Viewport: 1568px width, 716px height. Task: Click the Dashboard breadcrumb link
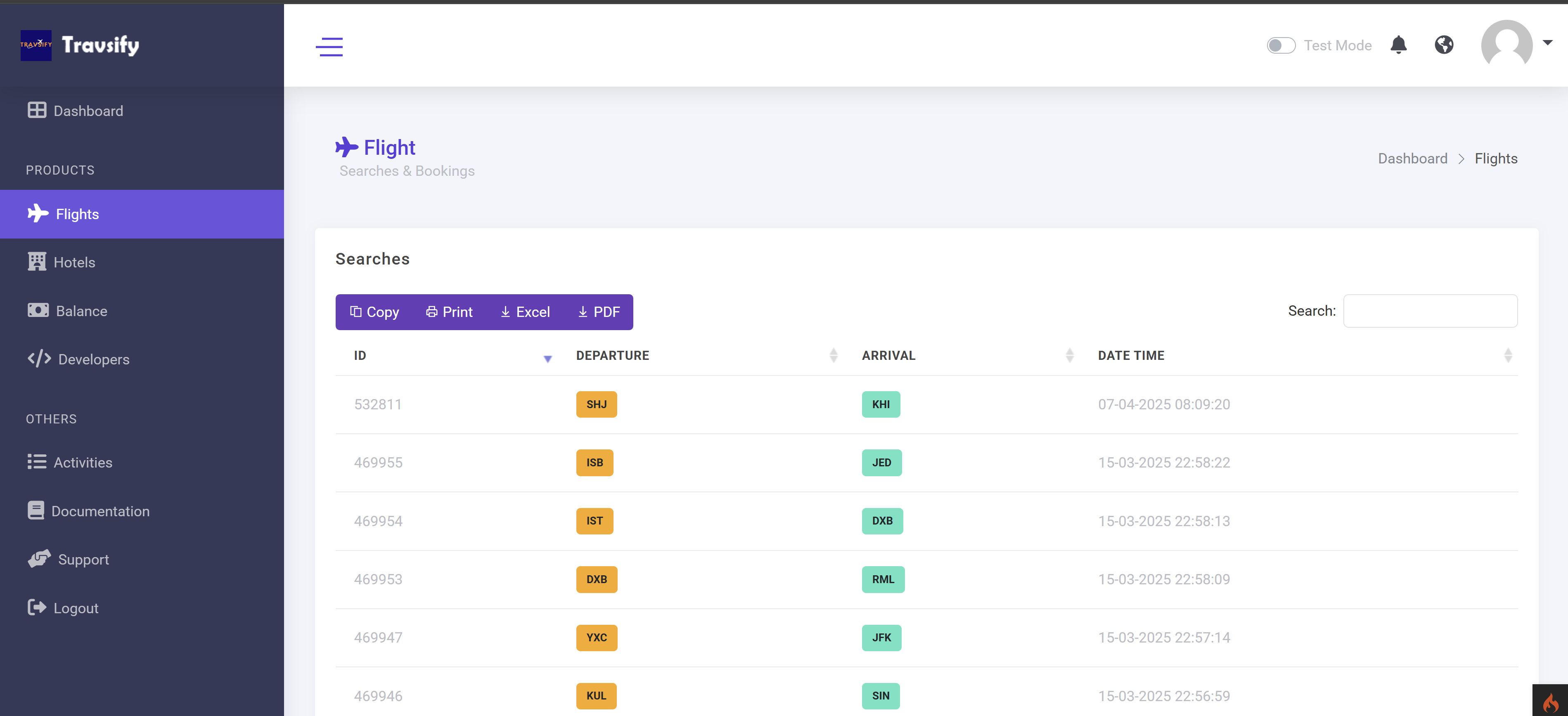1412,158
